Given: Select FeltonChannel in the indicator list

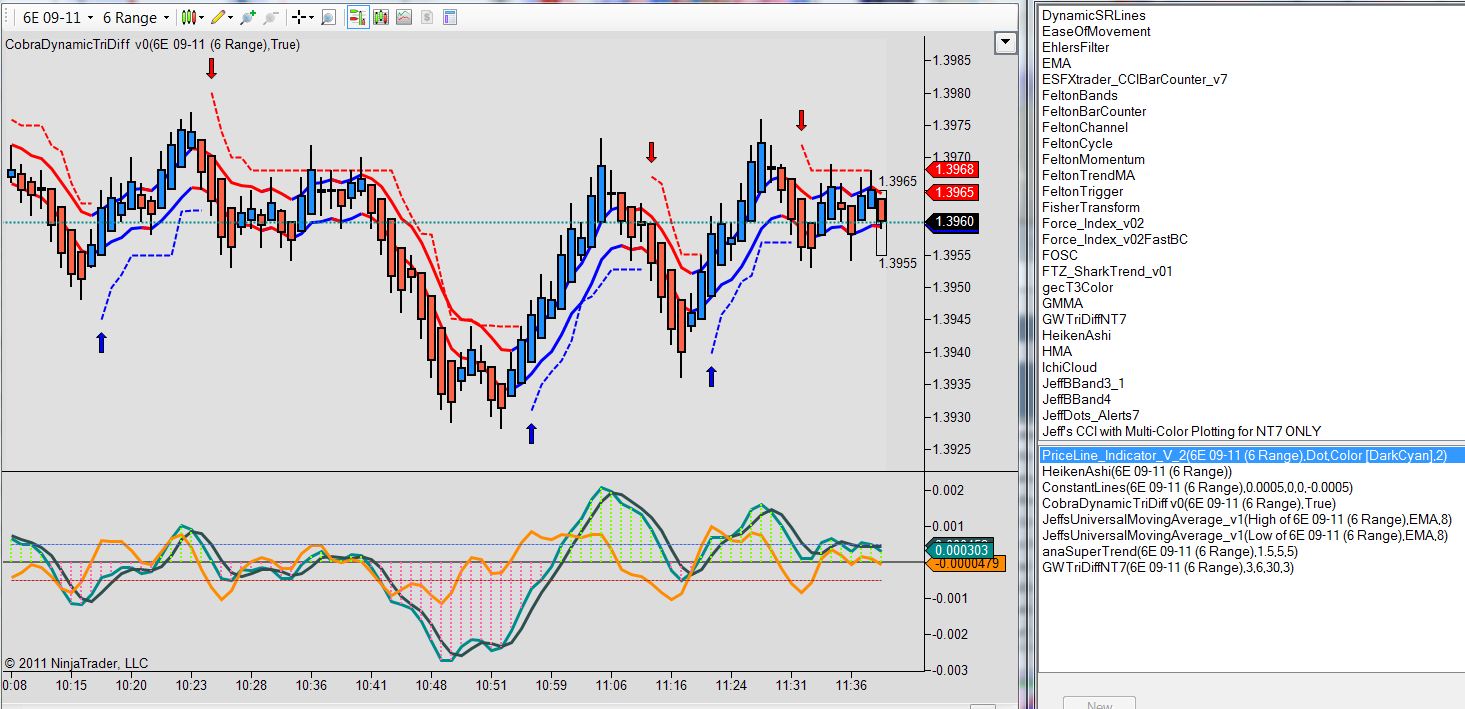Looking at the screenshot, I should coord(1085,127).
